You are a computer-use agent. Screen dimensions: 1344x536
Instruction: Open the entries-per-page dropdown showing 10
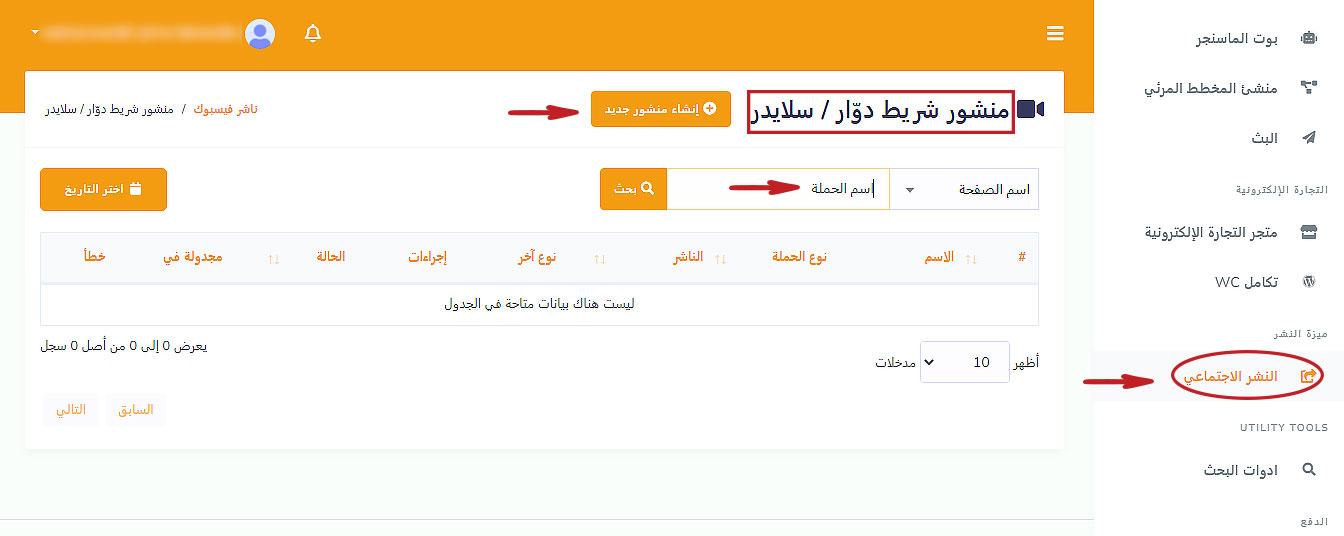coord(964,362)
